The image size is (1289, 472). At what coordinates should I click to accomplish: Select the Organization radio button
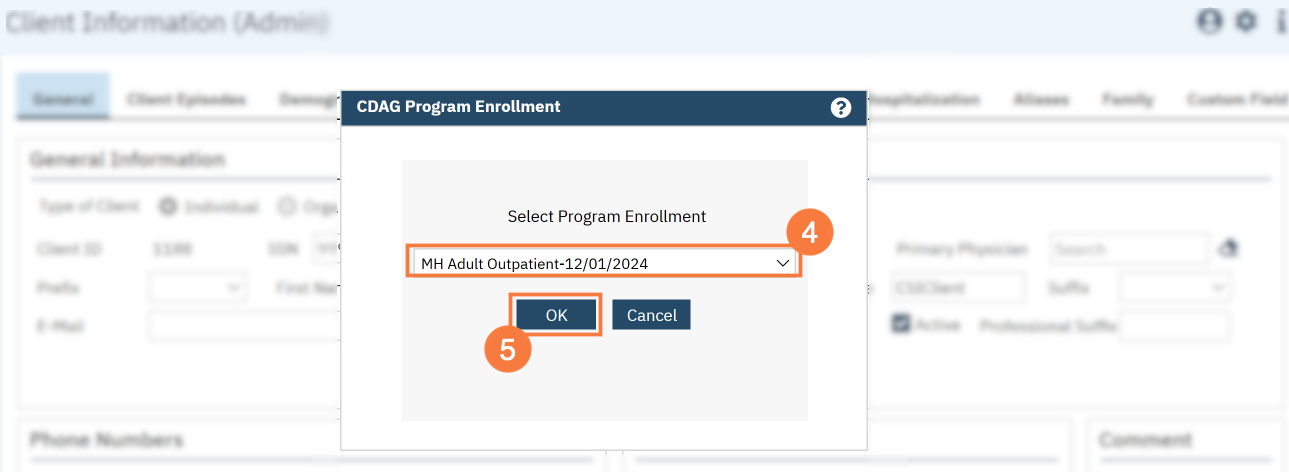[x=287, y=207]
